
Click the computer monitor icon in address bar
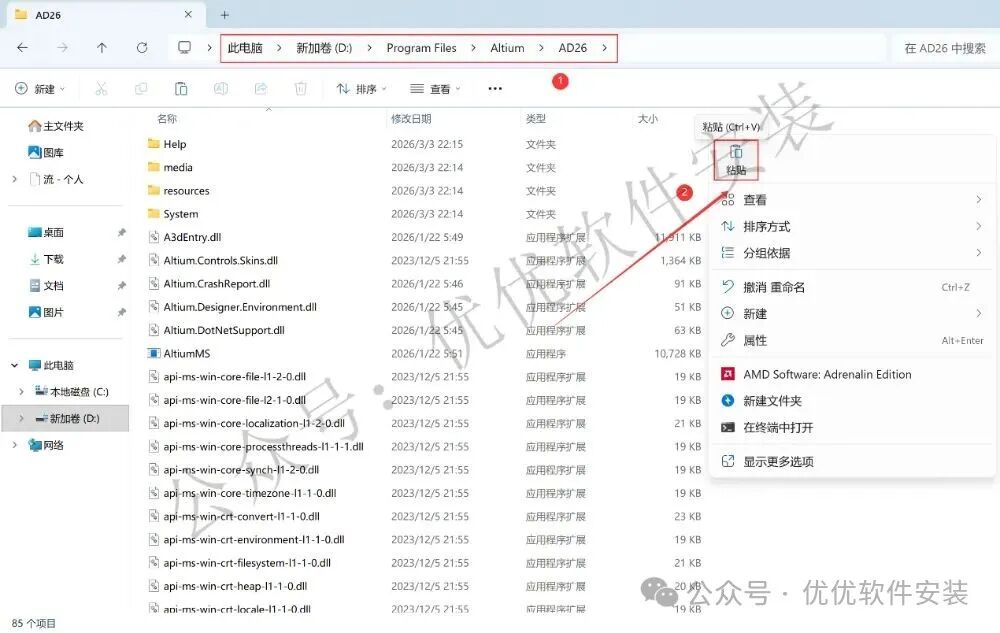pos(184,48)
